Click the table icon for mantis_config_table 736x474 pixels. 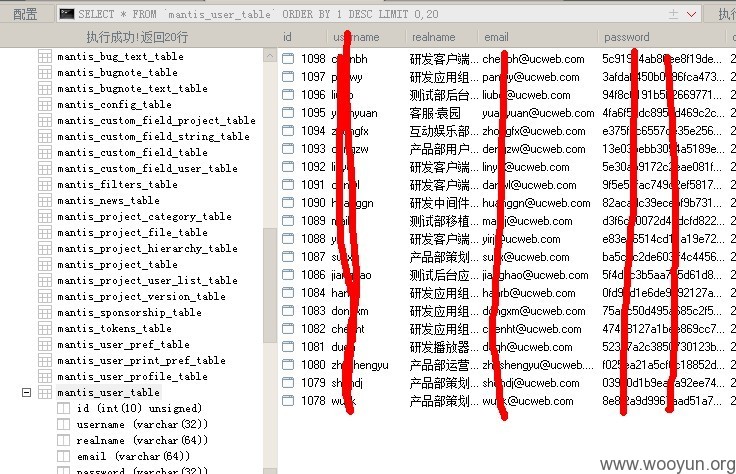45,104
